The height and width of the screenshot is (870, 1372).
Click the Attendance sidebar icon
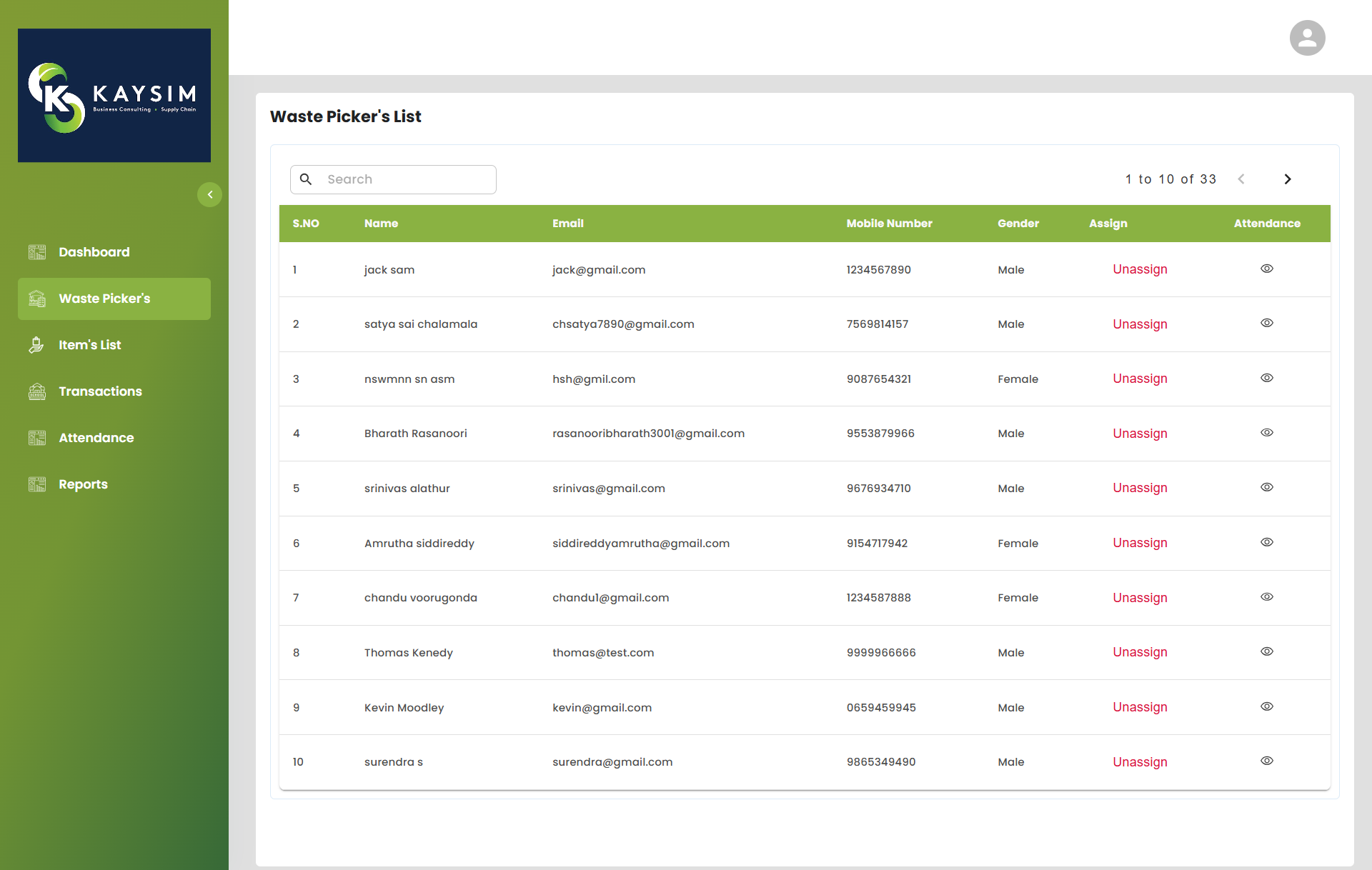click(x=37, y=438)
